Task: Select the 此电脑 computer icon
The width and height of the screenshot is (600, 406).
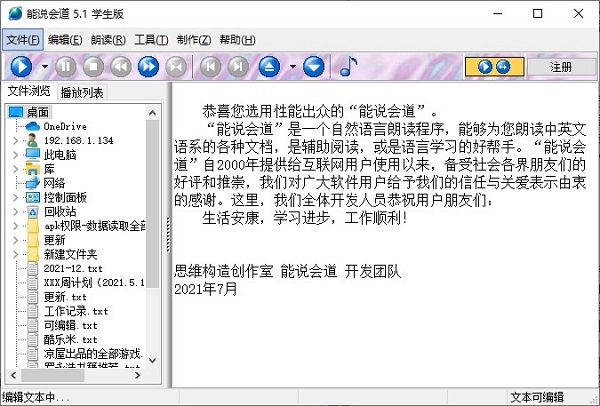Action: click(x=33, y=155)
